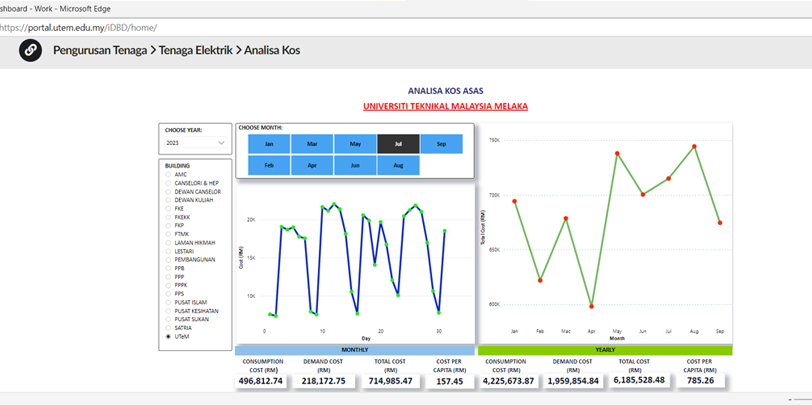Select the Sep month tile
Viewport: 812px width, 405px height.
pos(441,144)
